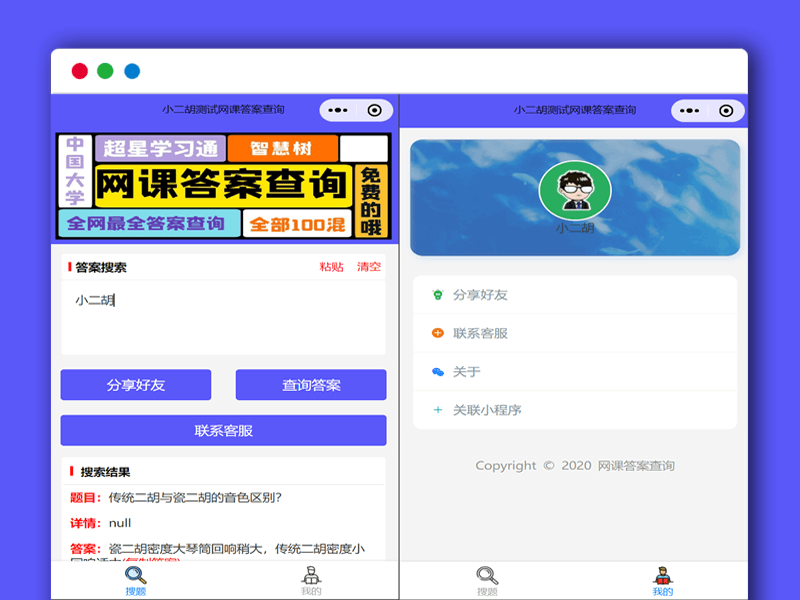Click the 查询答案 button
Viewport: 800px width, 600px height.
(x=311, y=385)
